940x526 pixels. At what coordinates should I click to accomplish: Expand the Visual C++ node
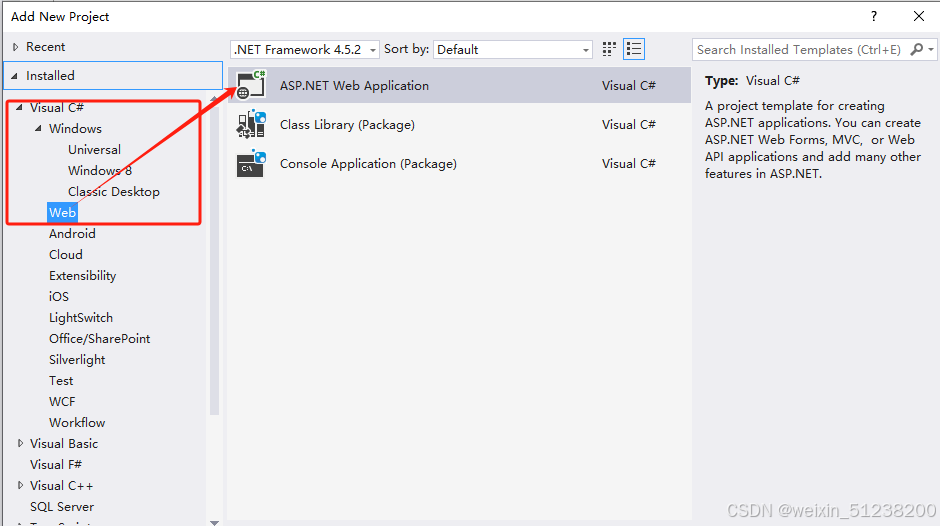[x=20, y=485]
